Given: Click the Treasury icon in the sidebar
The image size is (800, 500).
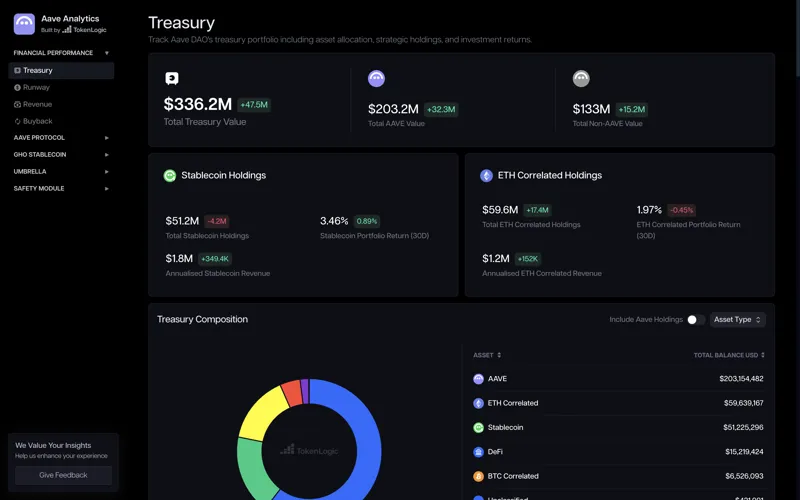Looking at the screenshot, I should (17, 70).
